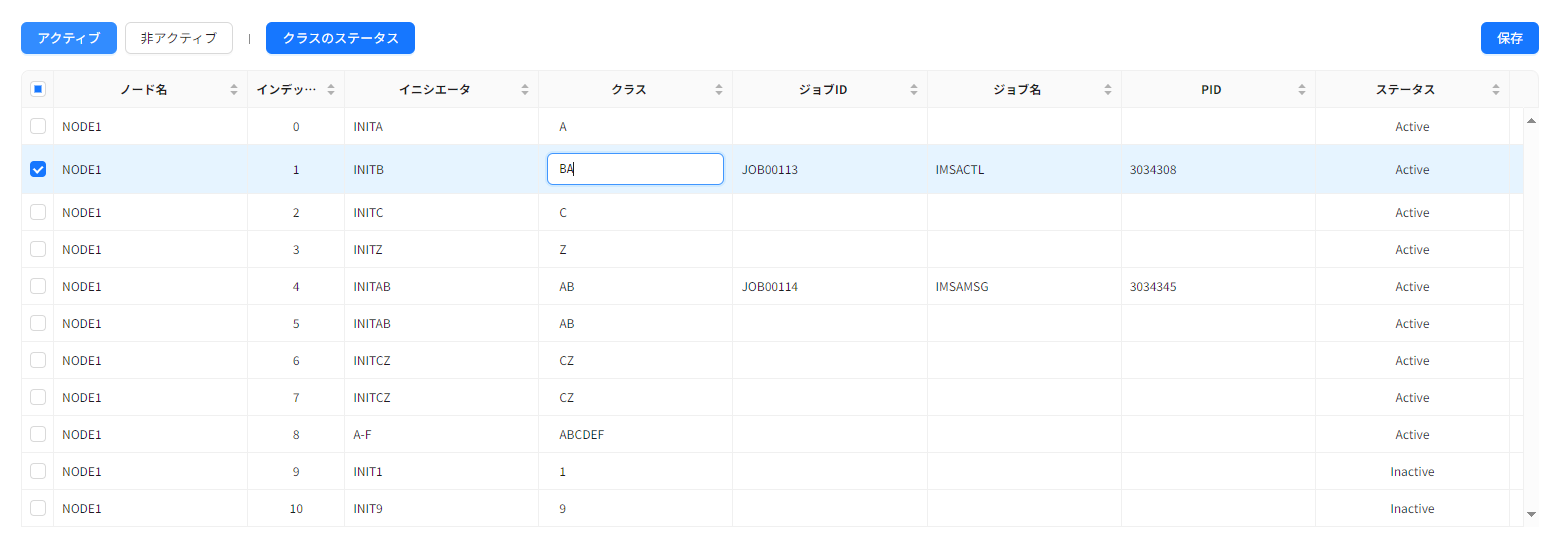Click sort icon in インデックス column header
This screenshot has height=536, width=1555.
click(331, 90)
